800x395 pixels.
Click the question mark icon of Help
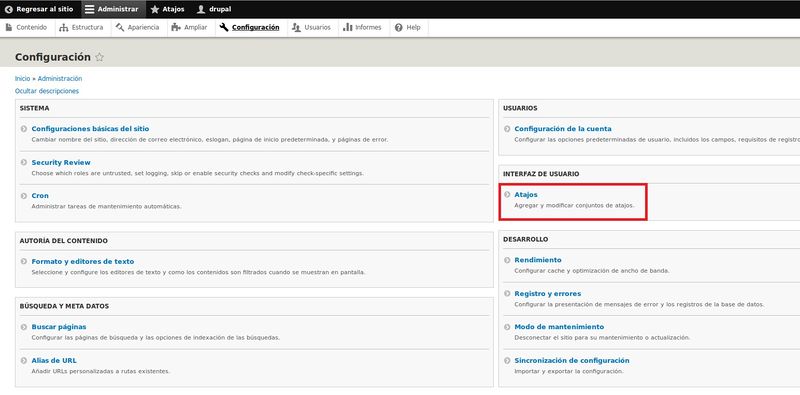coord(398,28)
